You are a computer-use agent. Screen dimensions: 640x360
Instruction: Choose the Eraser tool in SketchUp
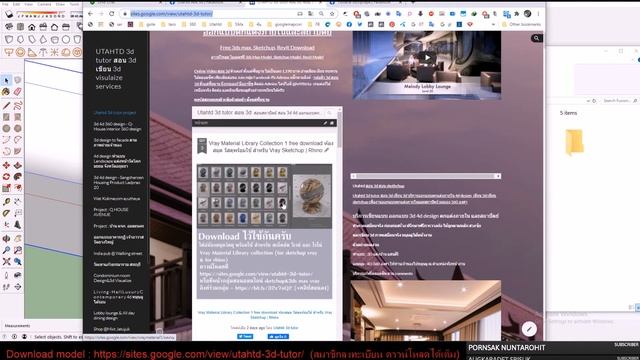pyautogui.click(x=18, y=92)
